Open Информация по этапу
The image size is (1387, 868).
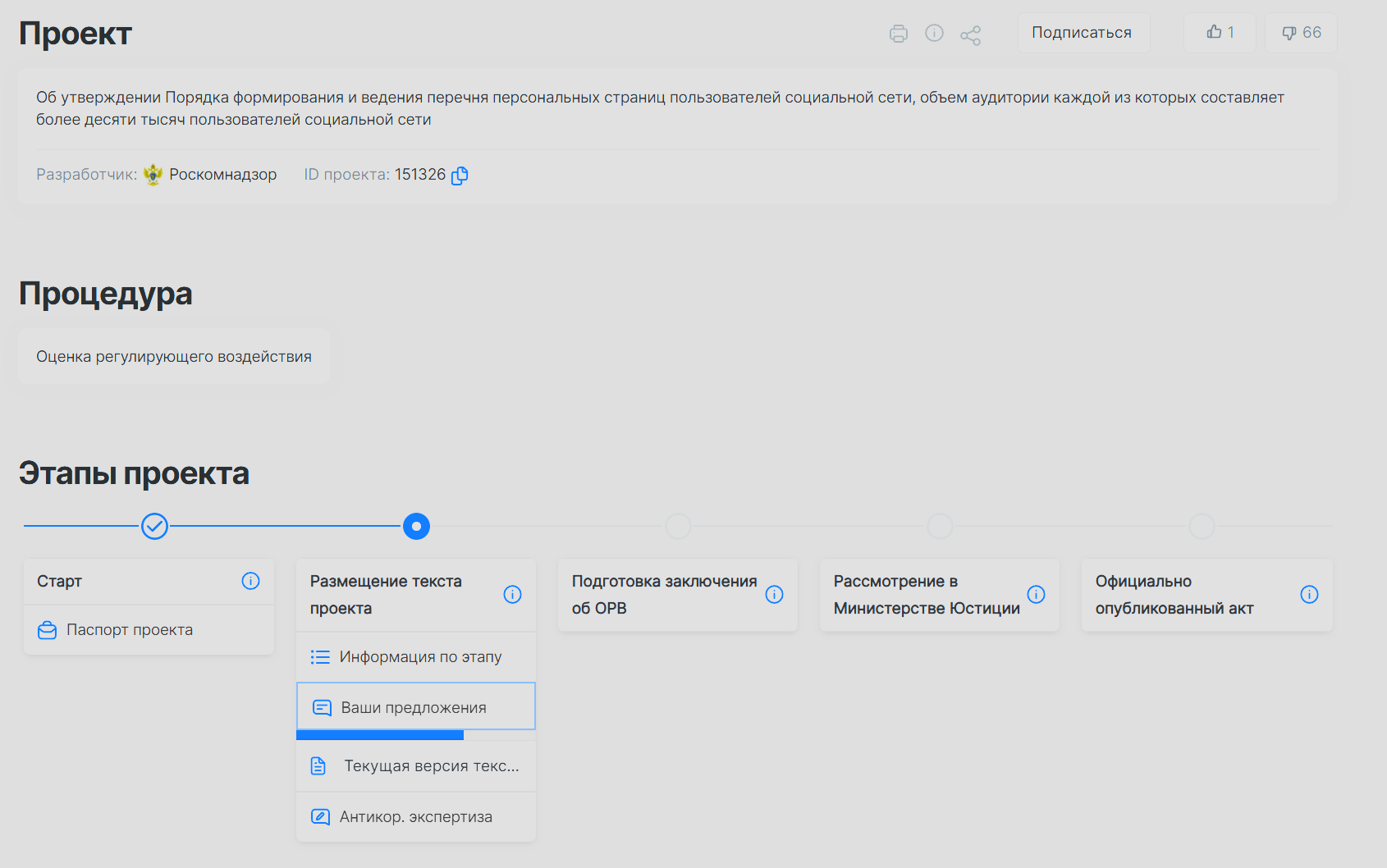coord(416,657)
